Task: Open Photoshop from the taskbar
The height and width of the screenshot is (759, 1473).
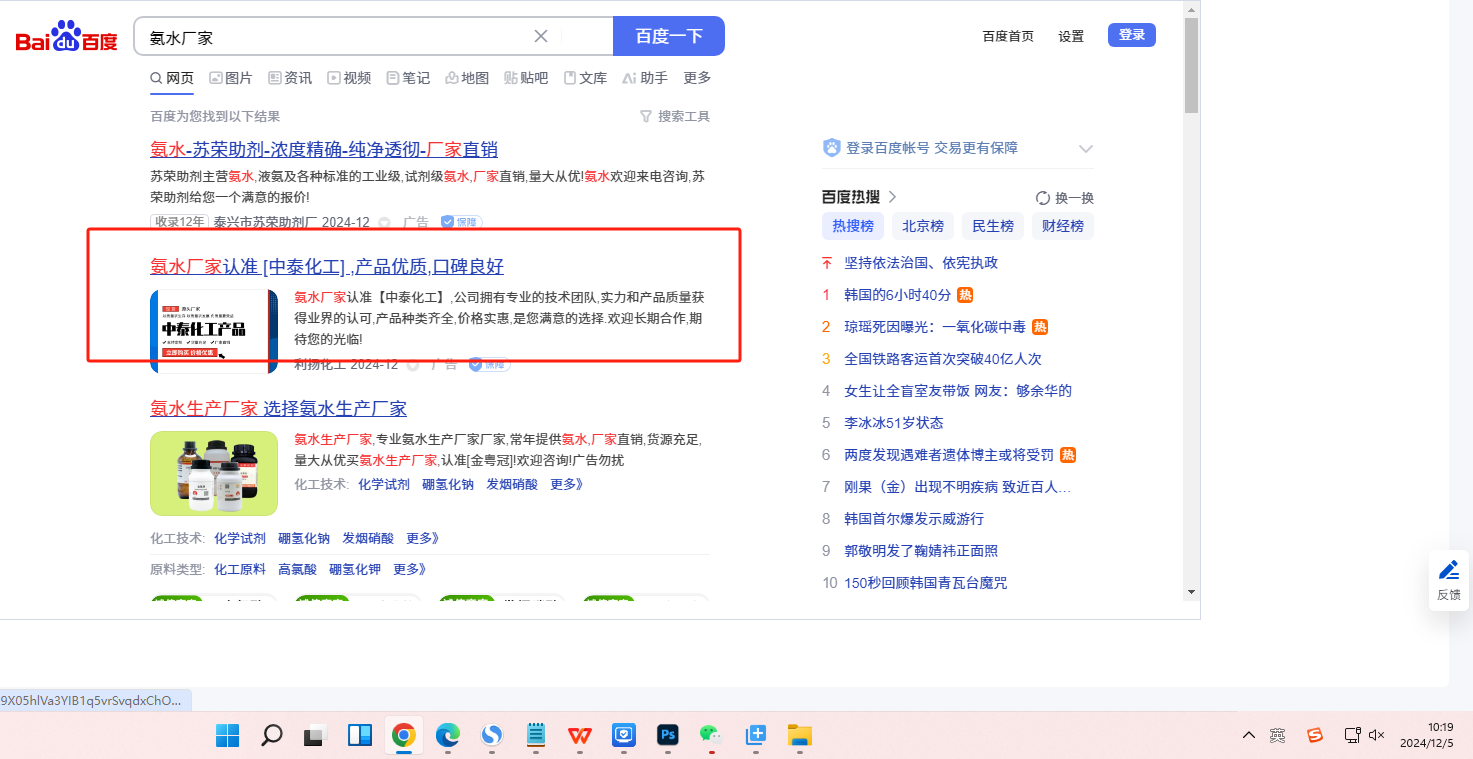Action: pyautogui.click(x=668, y=736)
